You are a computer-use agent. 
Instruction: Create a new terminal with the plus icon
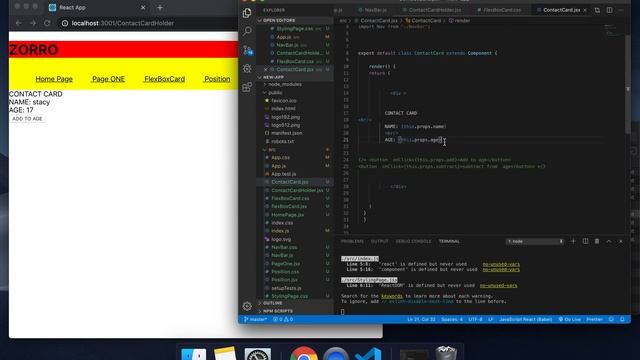point(573,241)
